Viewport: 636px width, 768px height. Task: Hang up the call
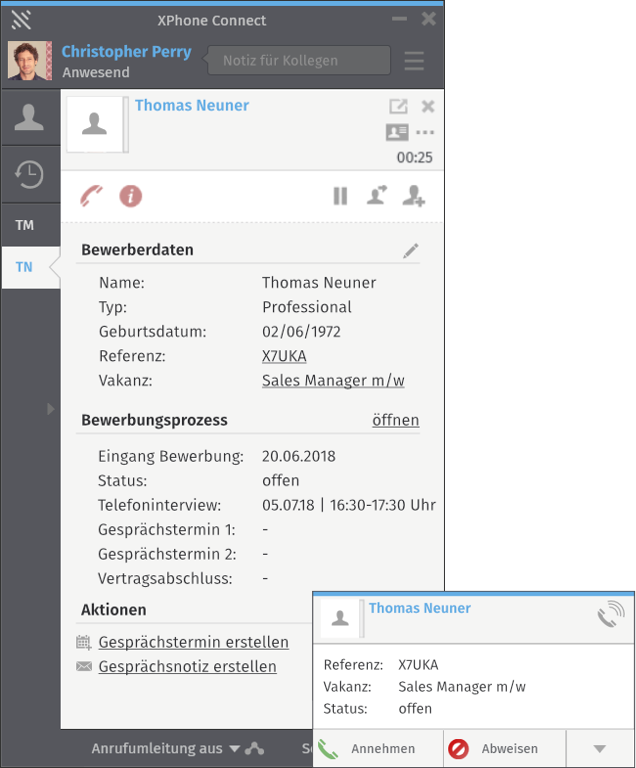tap(92, 196)
